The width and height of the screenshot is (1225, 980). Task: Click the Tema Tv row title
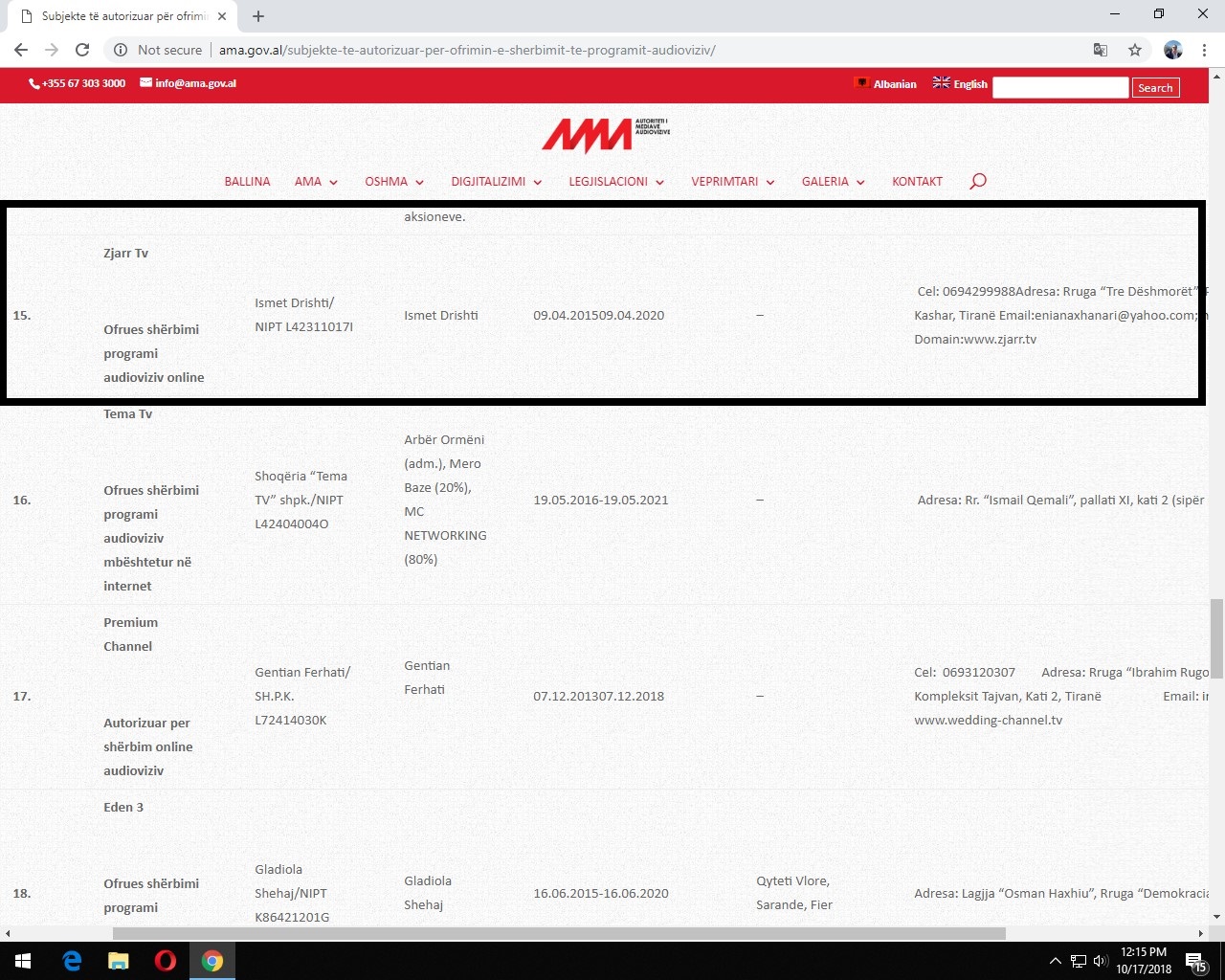(x=128, y=414)
